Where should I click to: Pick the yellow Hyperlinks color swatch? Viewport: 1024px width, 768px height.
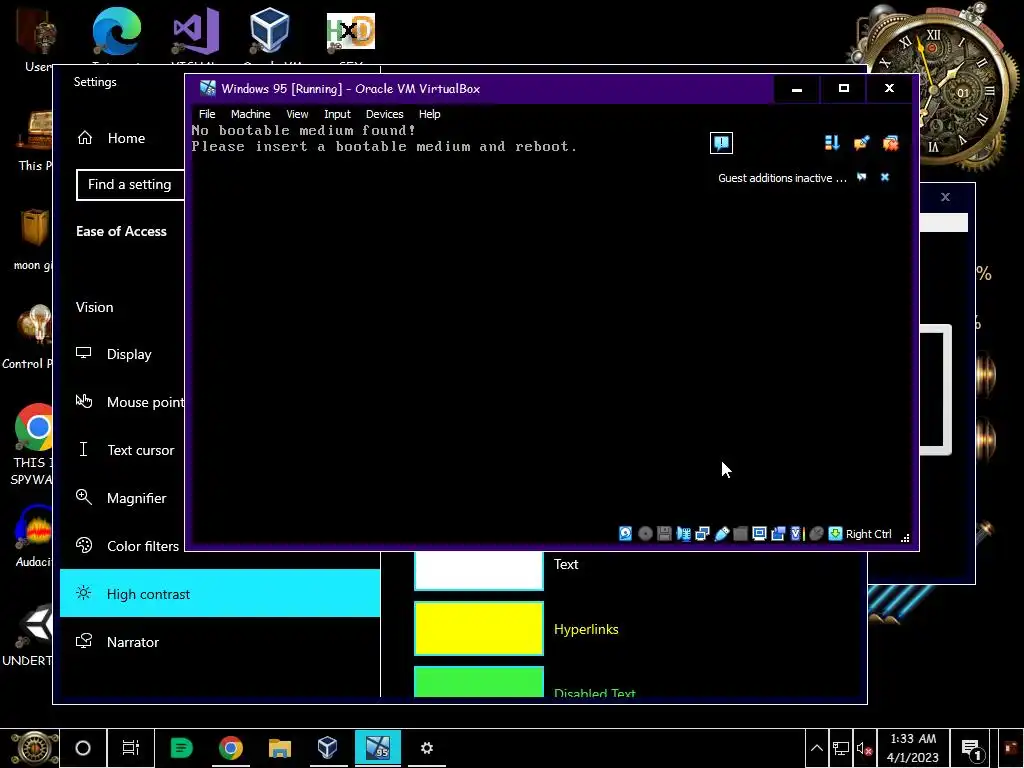tap(479, 628)
